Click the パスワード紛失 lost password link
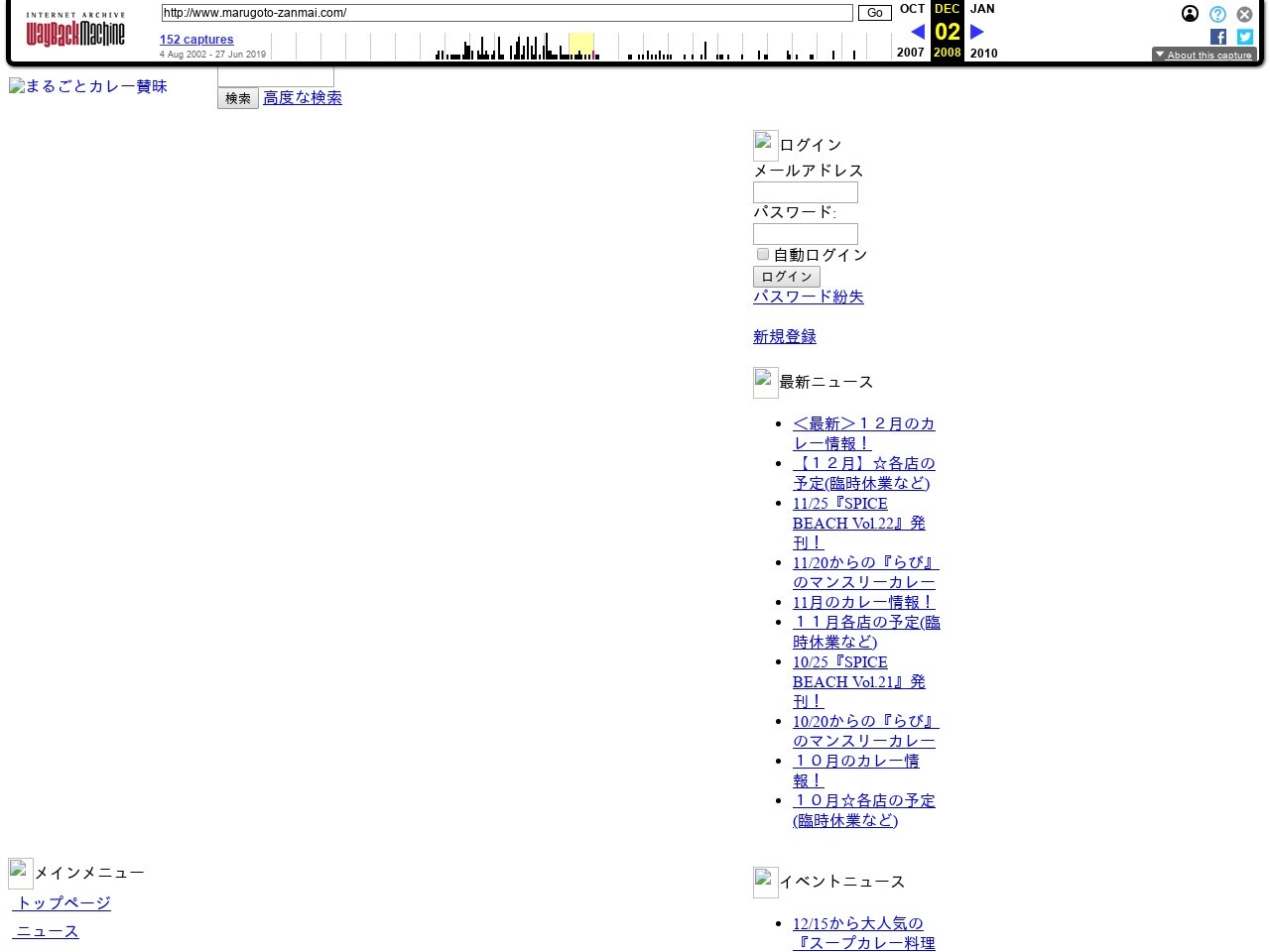The height and width of the screenshot is (952, 1270). [808, 297]
